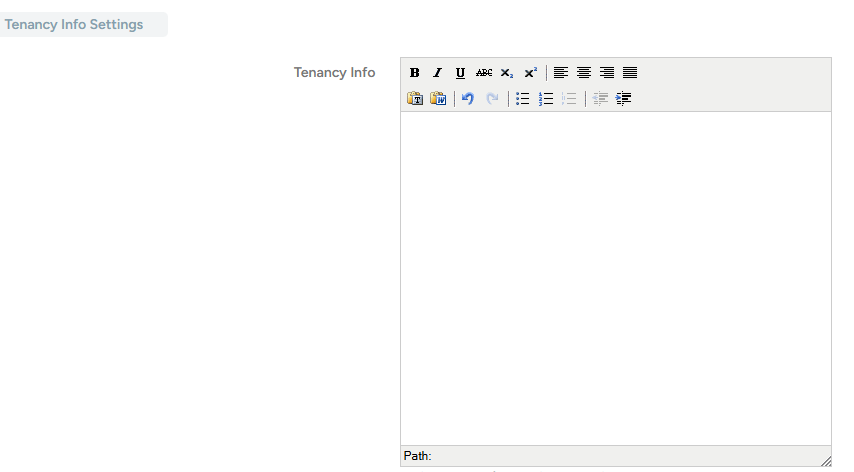The image size is (854, 472).
Task: Increase paragraph indent
Action: pyautogui.click(x=624, y=99)
